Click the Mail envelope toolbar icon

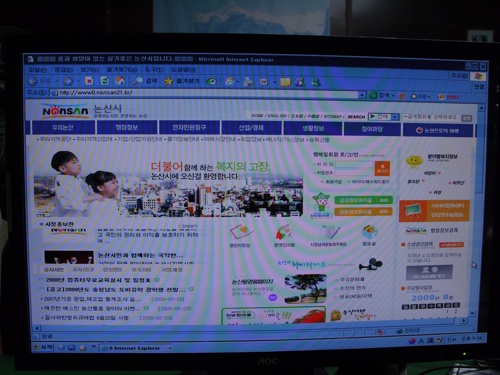coord(230,82)
